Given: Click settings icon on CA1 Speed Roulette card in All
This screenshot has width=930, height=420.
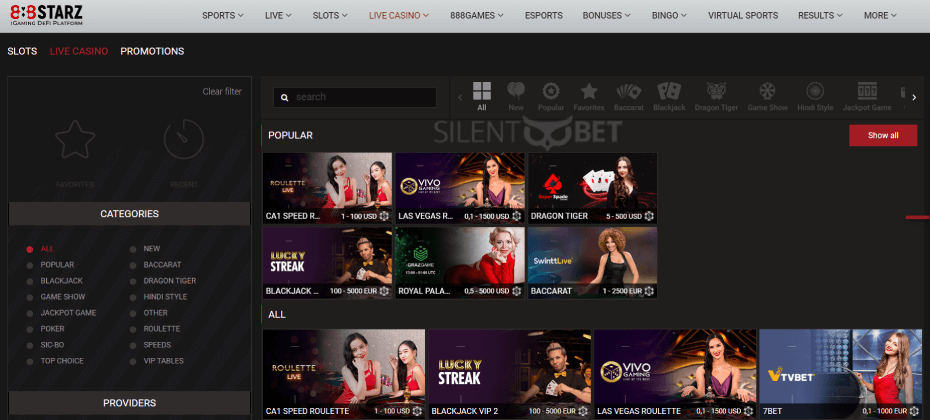Looking at the screenshot, I should [418, 411].
